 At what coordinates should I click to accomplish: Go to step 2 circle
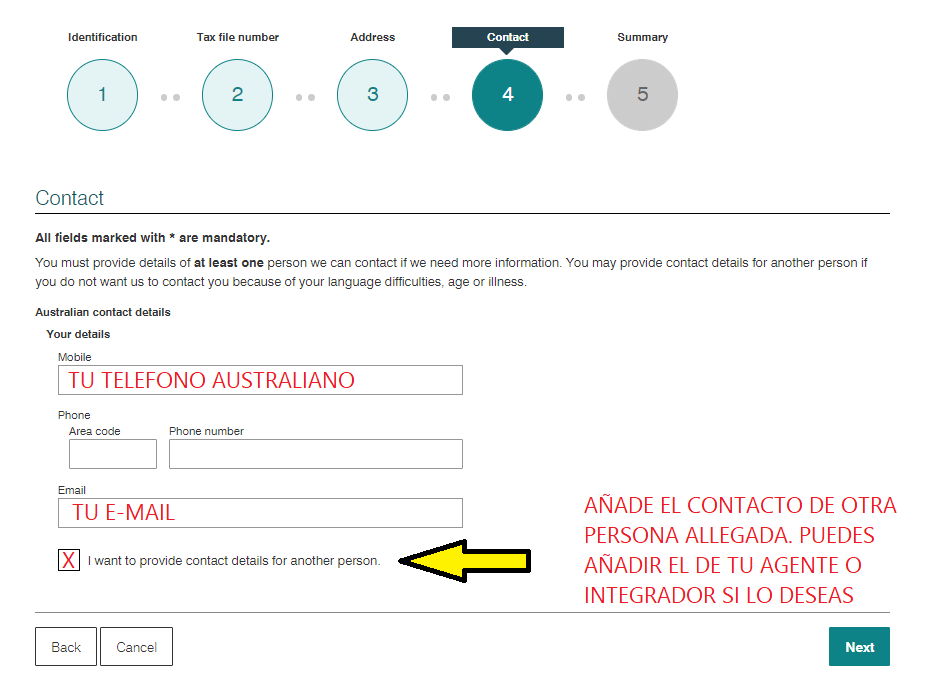[237, 95]
